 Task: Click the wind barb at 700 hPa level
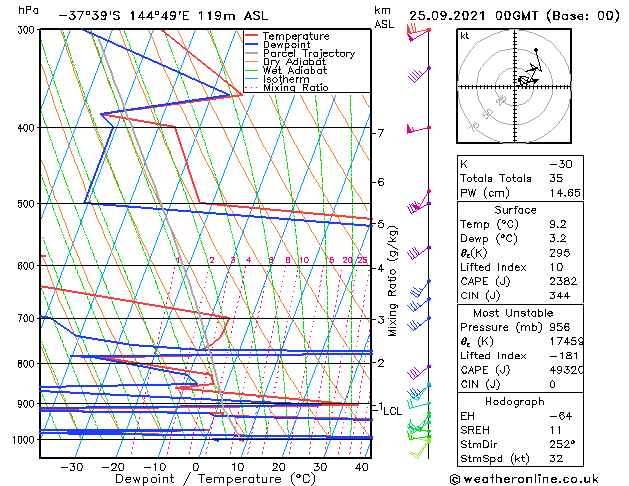[x=419, y=324]
